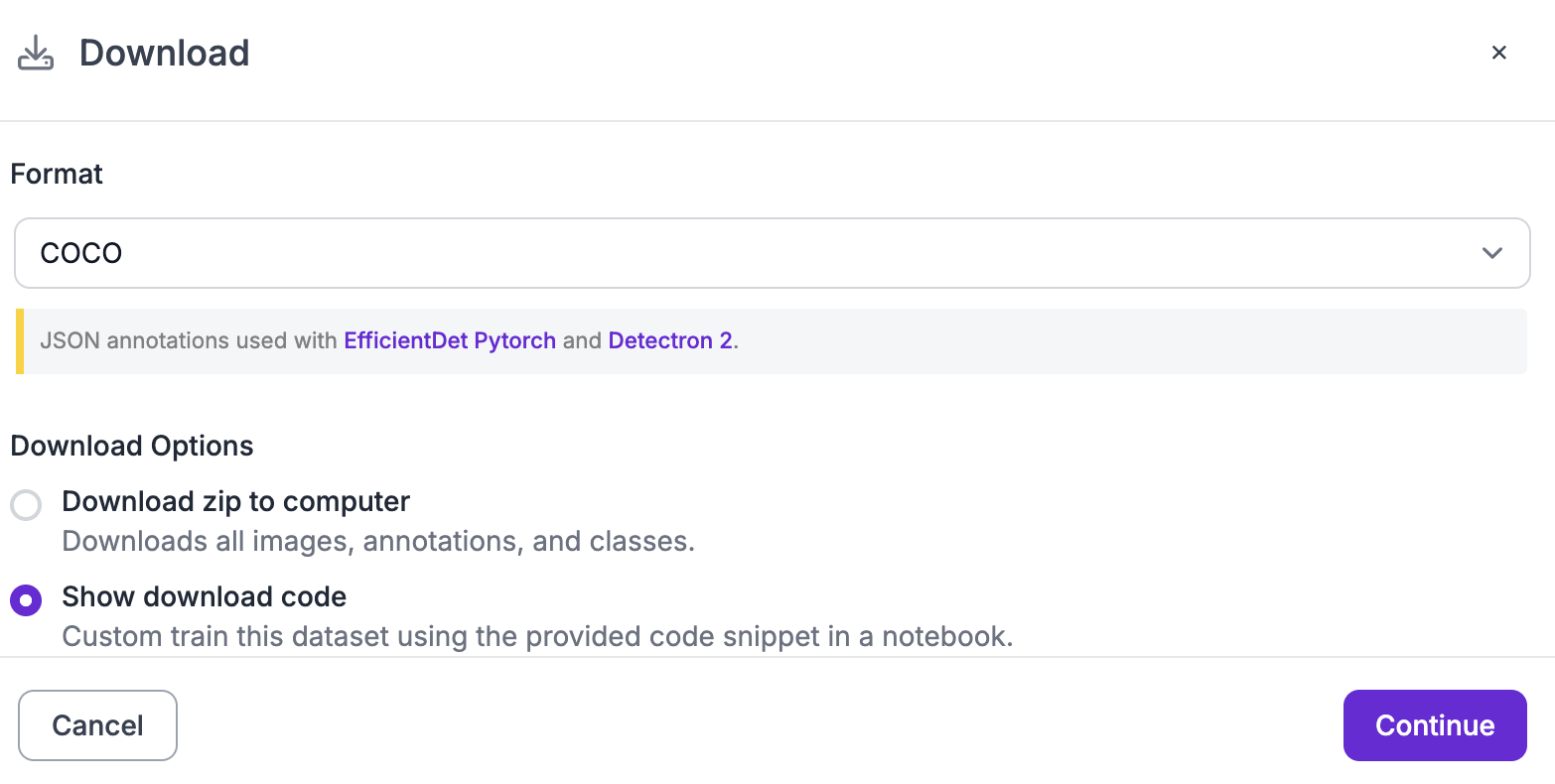Click the word 'and' between the format links
Image resolution: width=1555 pixels, height=784 pixels.
[x=582, y=340]
